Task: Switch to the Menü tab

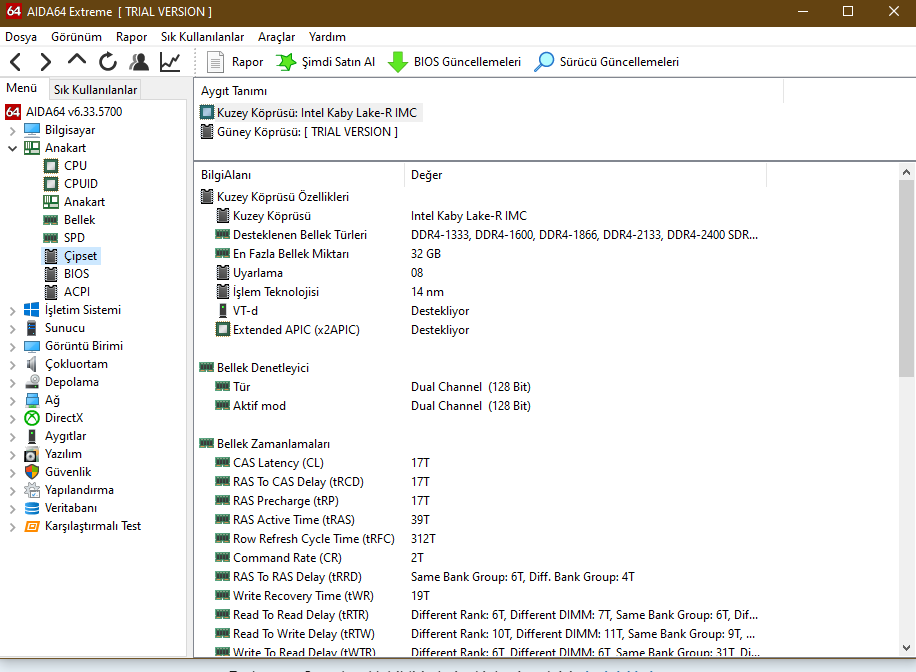Action: point(22,88)
